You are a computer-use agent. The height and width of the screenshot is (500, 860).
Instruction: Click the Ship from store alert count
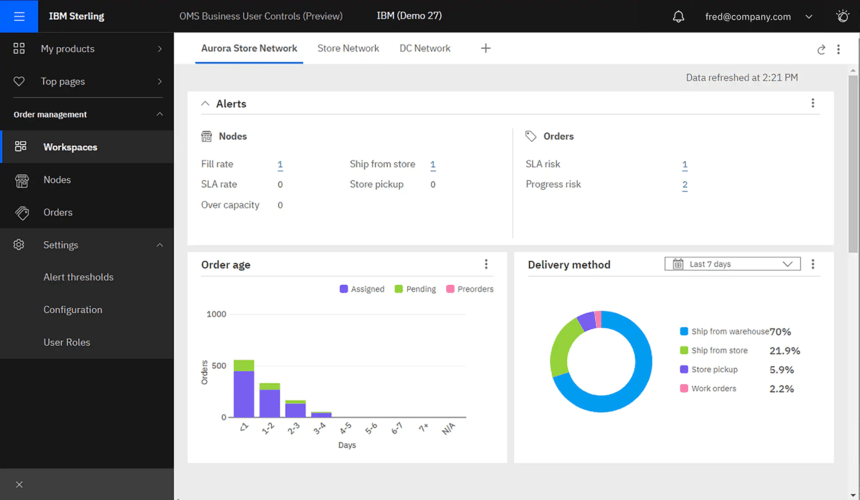pos(433,164)
